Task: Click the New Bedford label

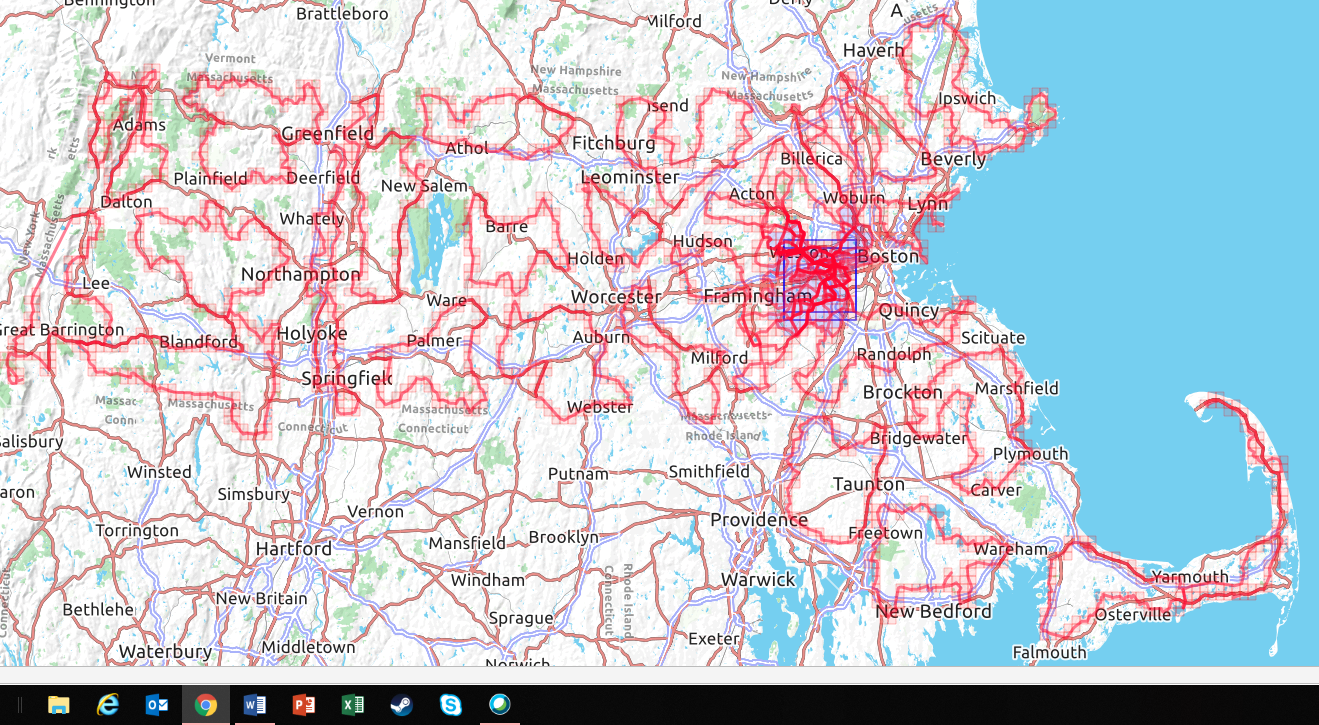Action: pos(934,611)
